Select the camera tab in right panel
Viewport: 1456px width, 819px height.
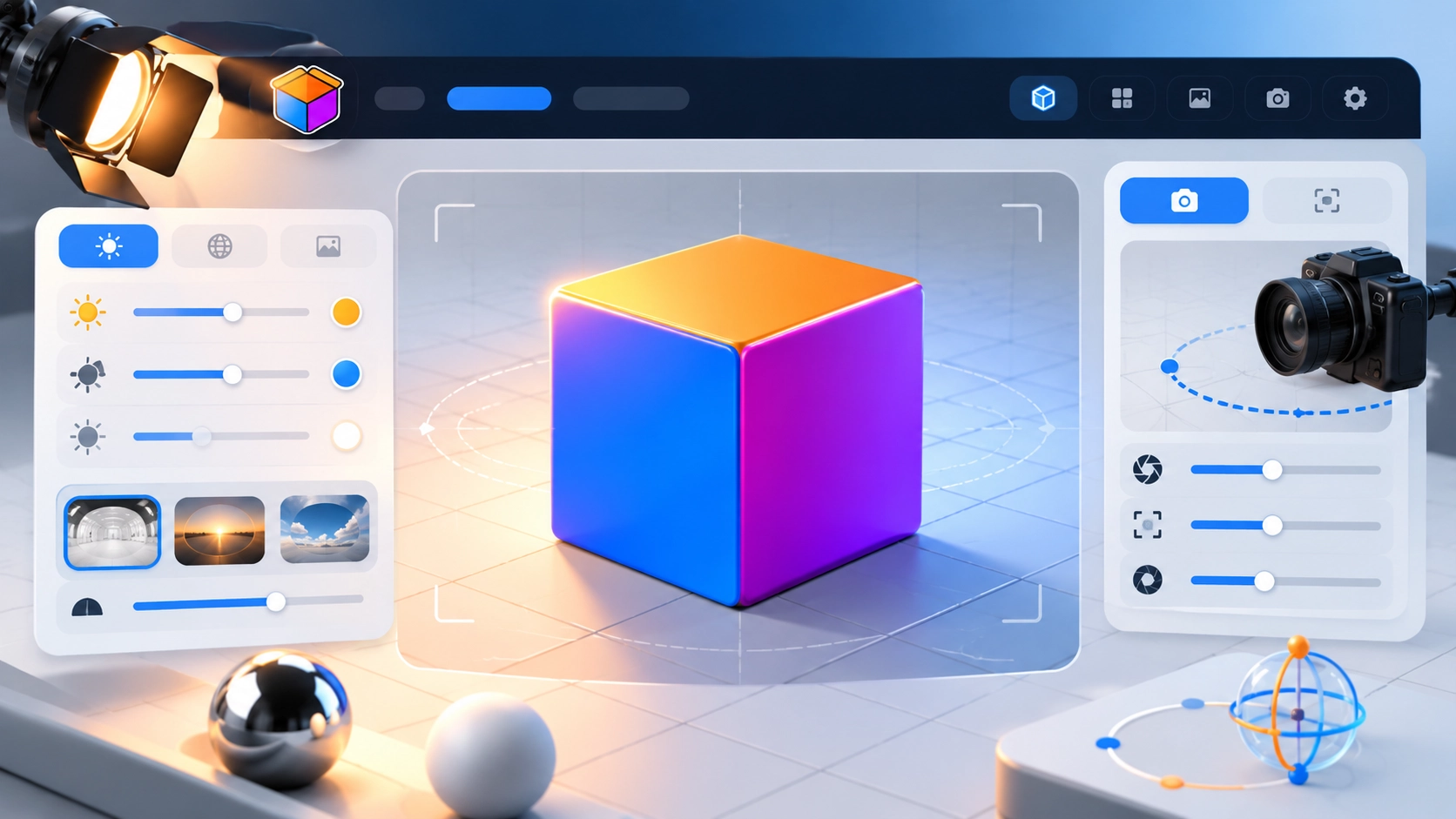(x=1184, y=201)
